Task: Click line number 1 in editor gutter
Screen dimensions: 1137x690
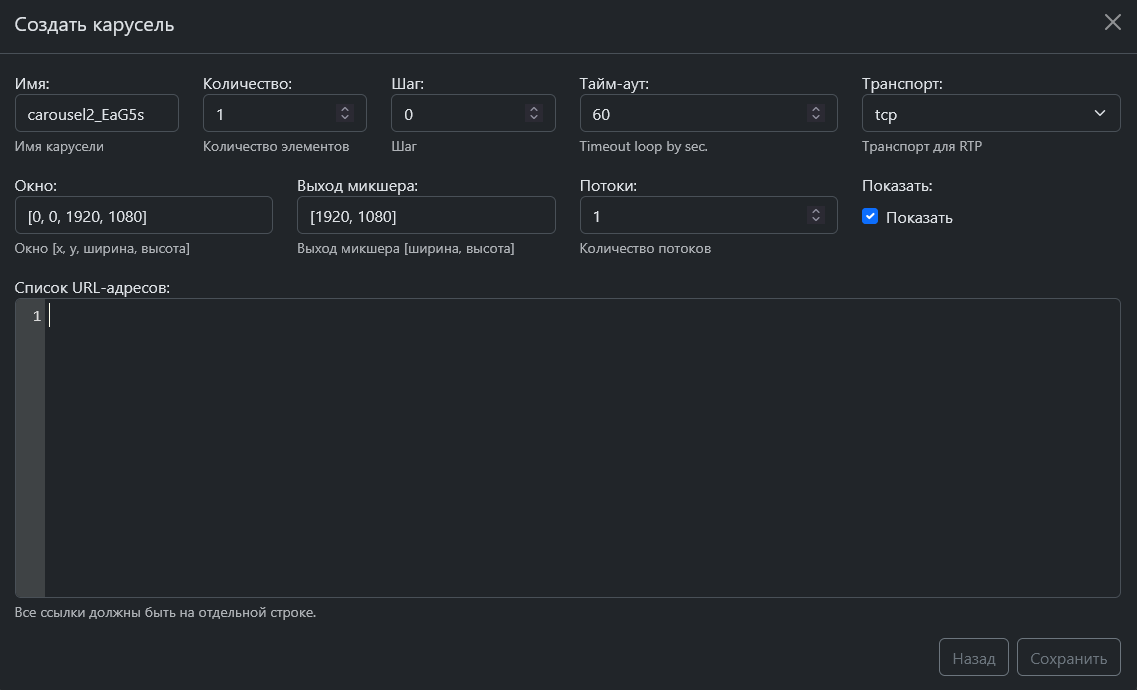Action: (x=36, y=316)
